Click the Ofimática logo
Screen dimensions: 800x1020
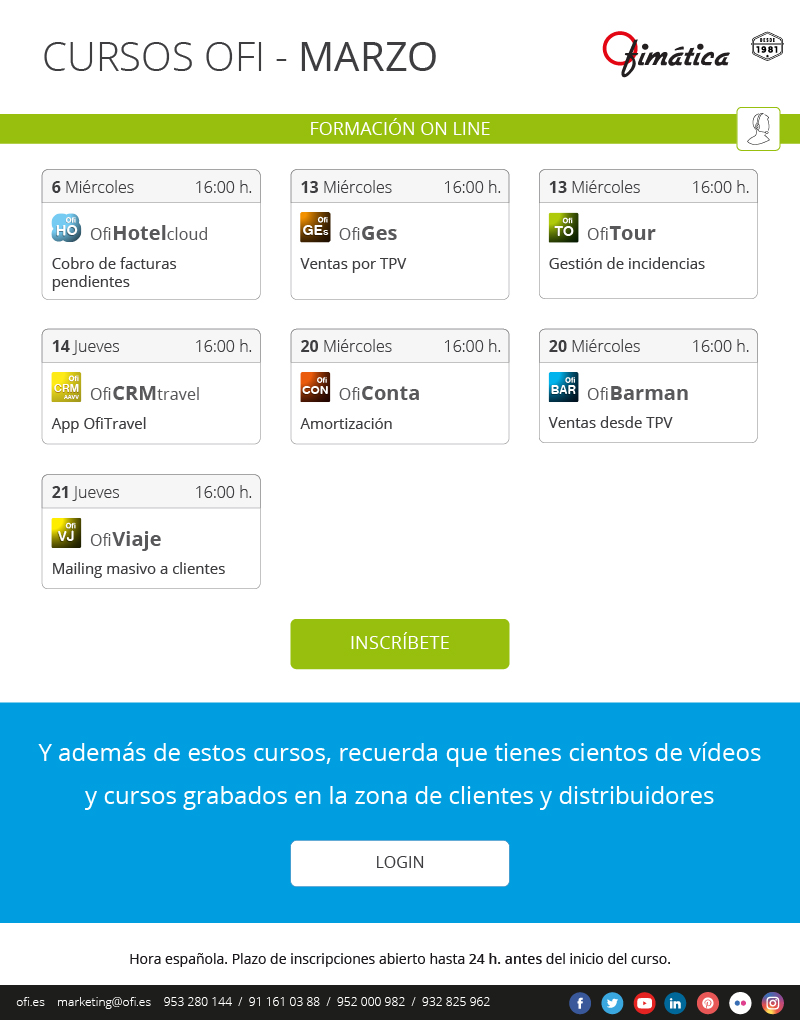pos(665,53)
